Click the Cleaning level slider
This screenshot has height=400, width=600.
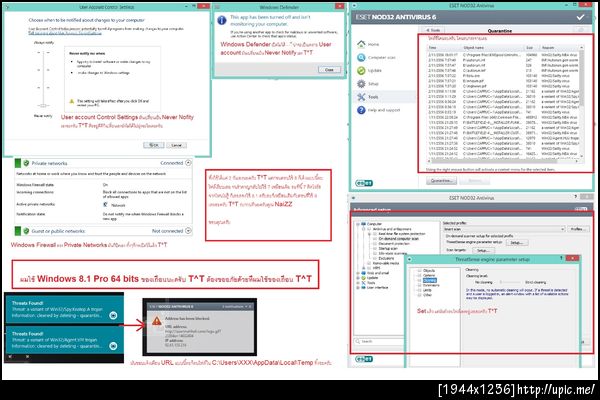(509, 282)
